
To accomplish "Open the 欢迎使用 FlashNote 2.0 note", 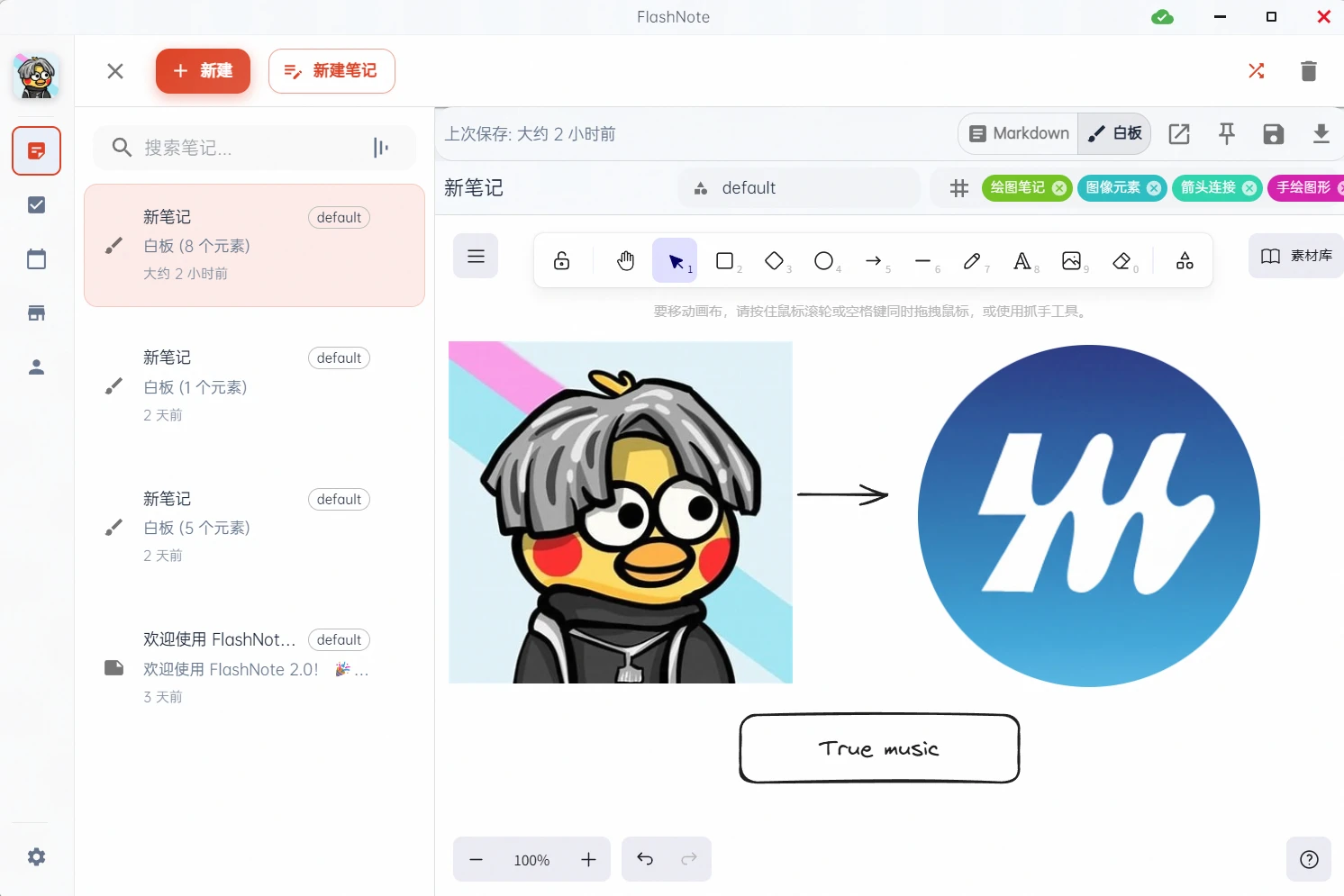I will [254, 668].
